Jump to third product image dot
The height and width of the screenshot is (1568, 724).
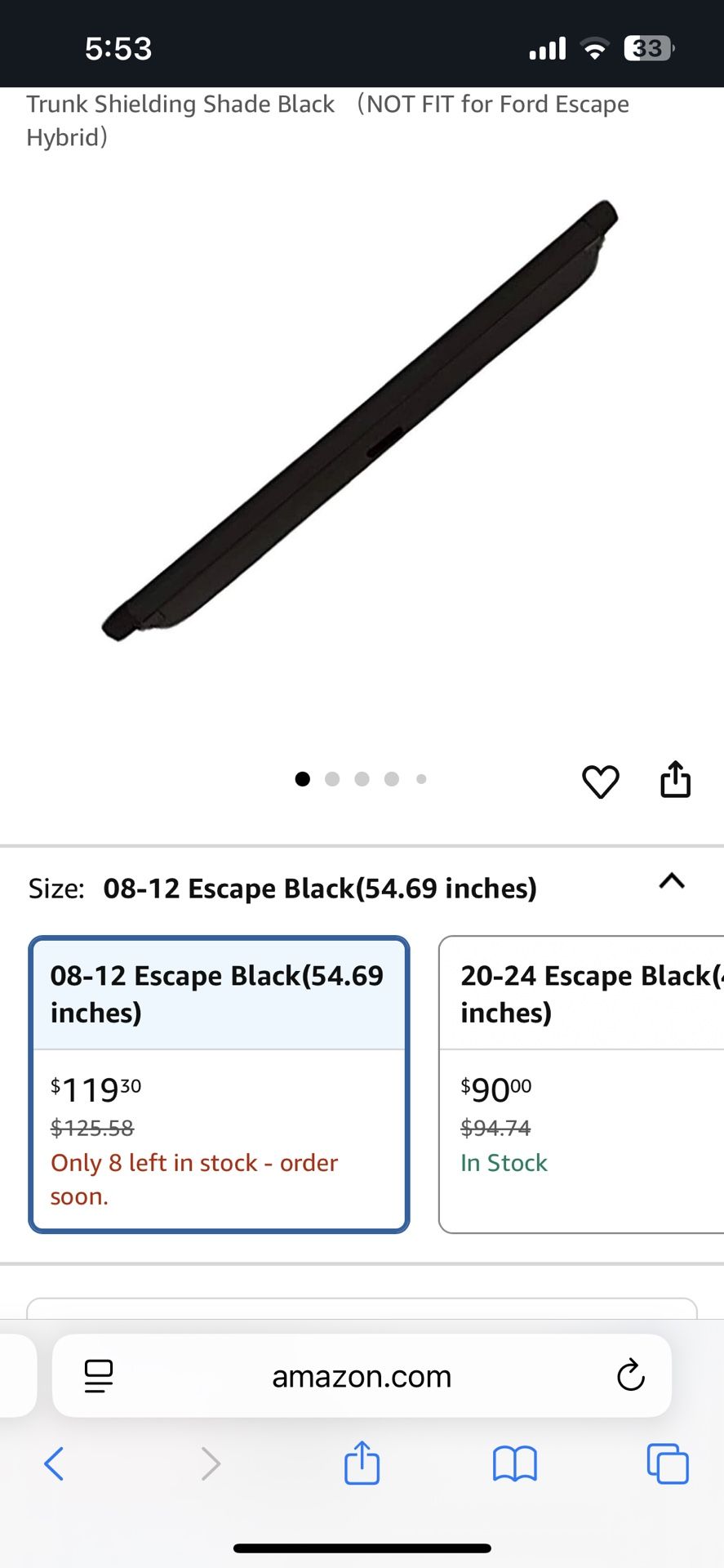(362, 779)
